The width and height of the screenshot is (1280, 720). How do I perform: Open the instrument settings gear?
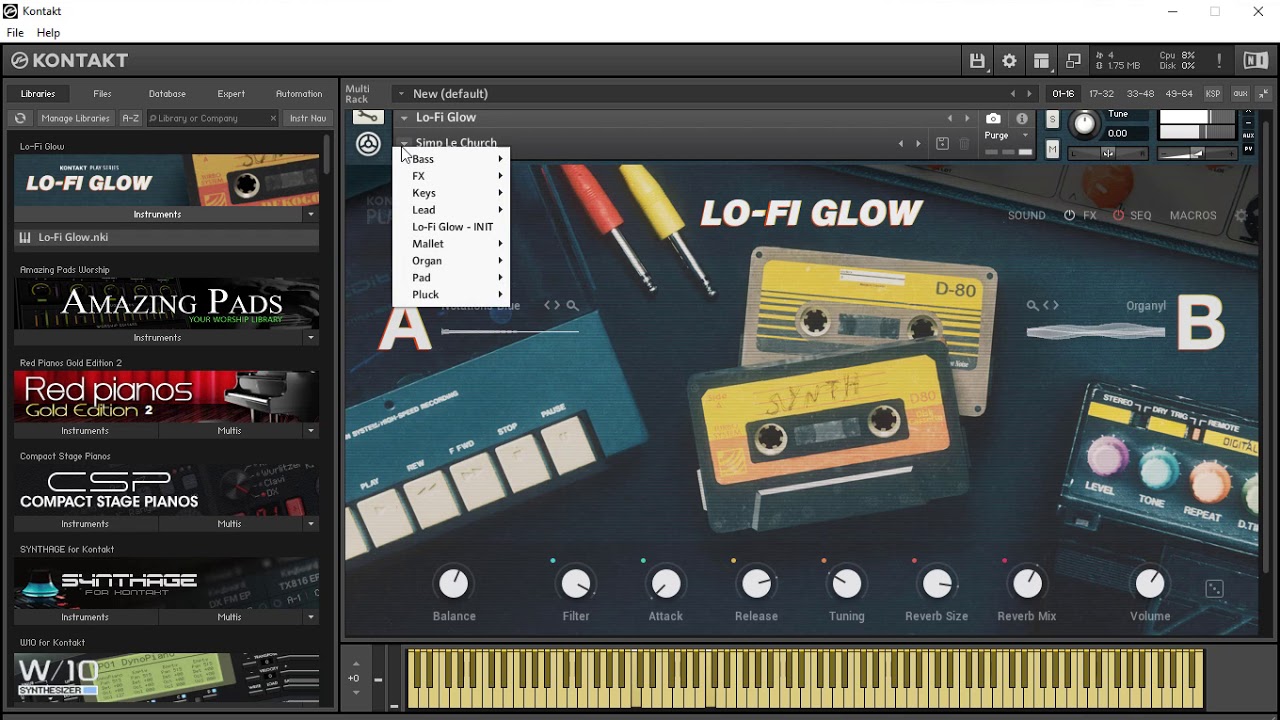pos(1242,215)
